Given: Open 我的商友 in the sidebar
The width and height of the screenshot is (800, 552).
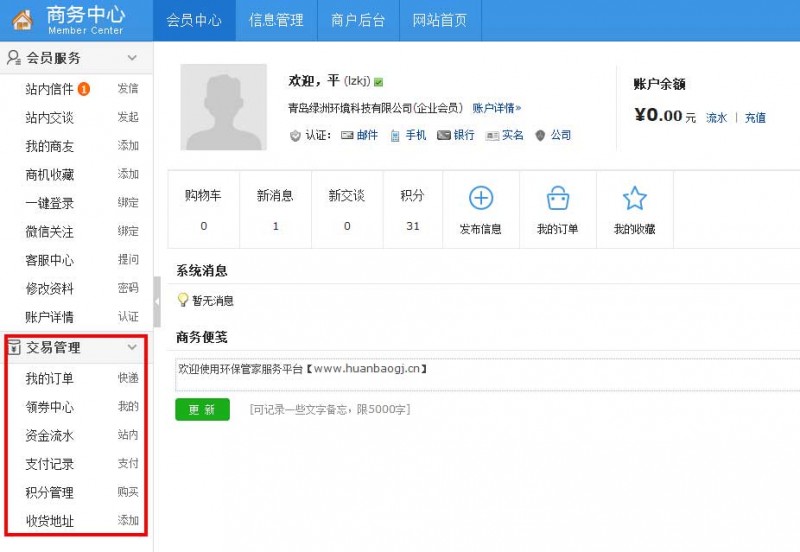Looking at the screenshot, I should pos(49,146).
